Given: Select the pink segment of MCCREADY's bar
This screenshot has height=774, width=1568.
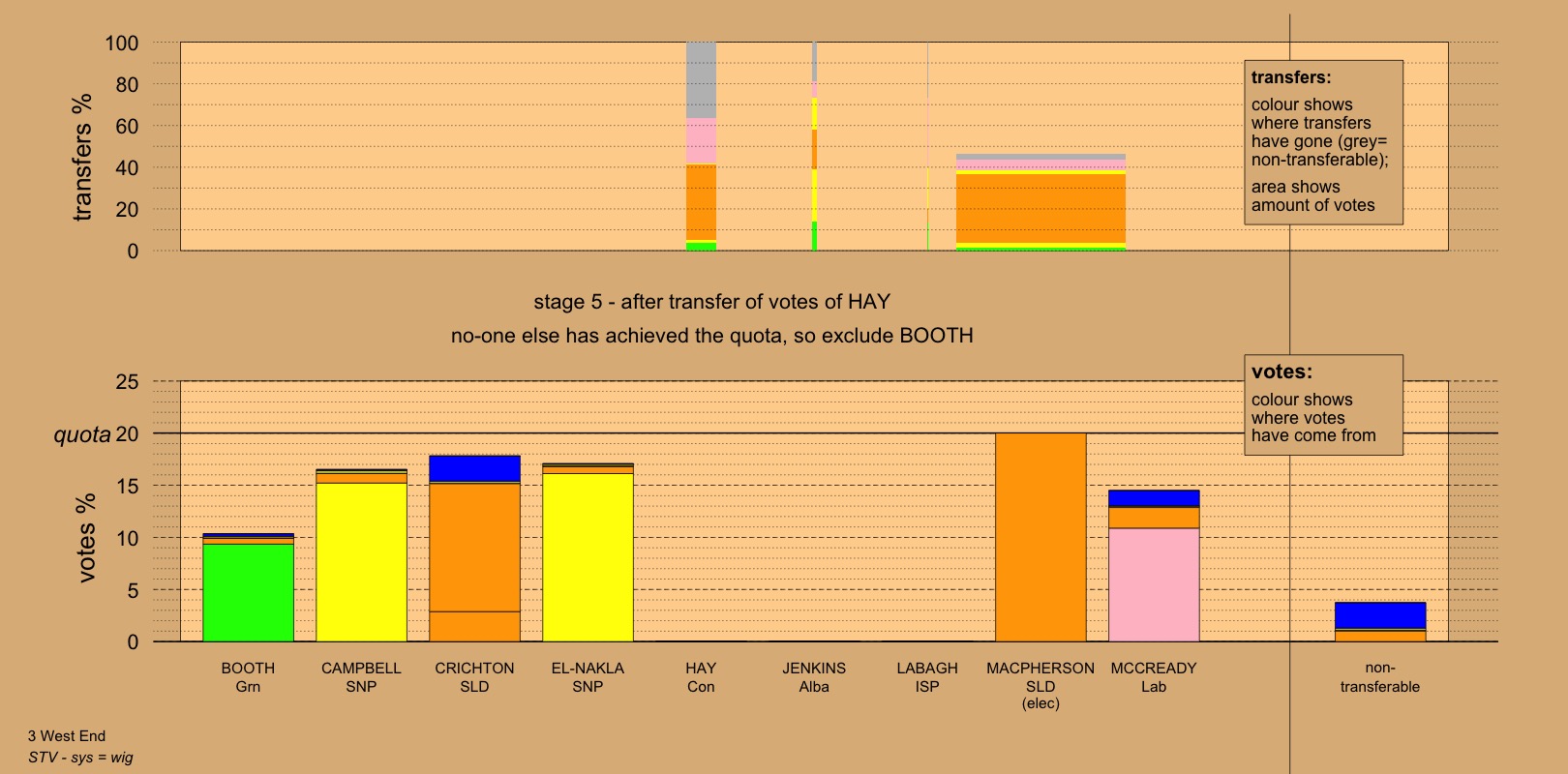Looking at the screenshot, I should [1154, 584].
